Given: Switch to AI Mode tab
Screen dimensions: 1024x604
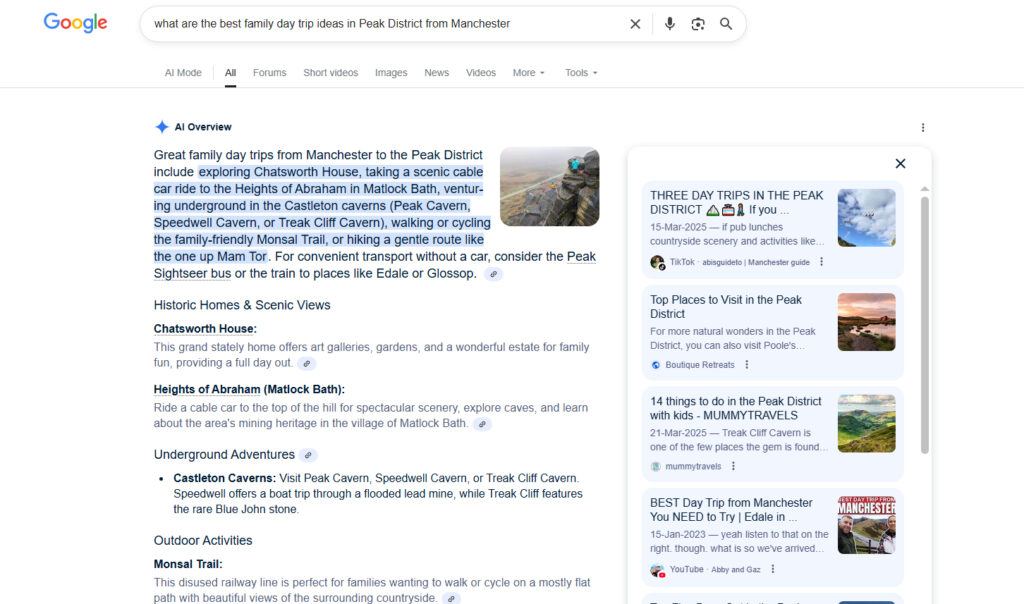Looking at the screenshot, I should coord(183,72).
